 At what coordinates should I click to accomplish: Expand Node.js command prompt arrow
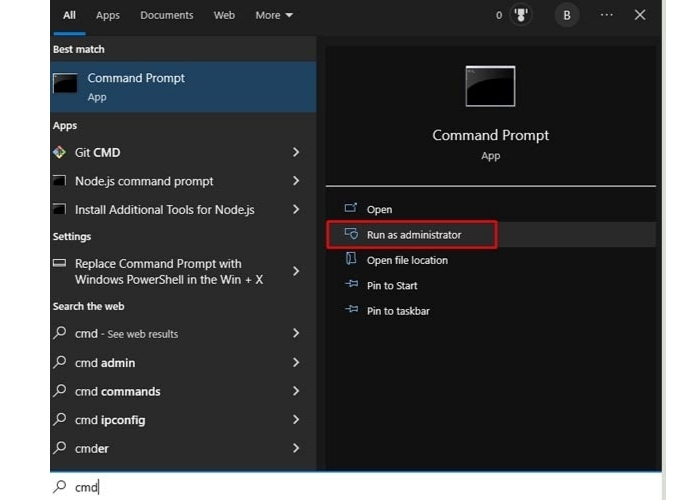tap(296, 181)
